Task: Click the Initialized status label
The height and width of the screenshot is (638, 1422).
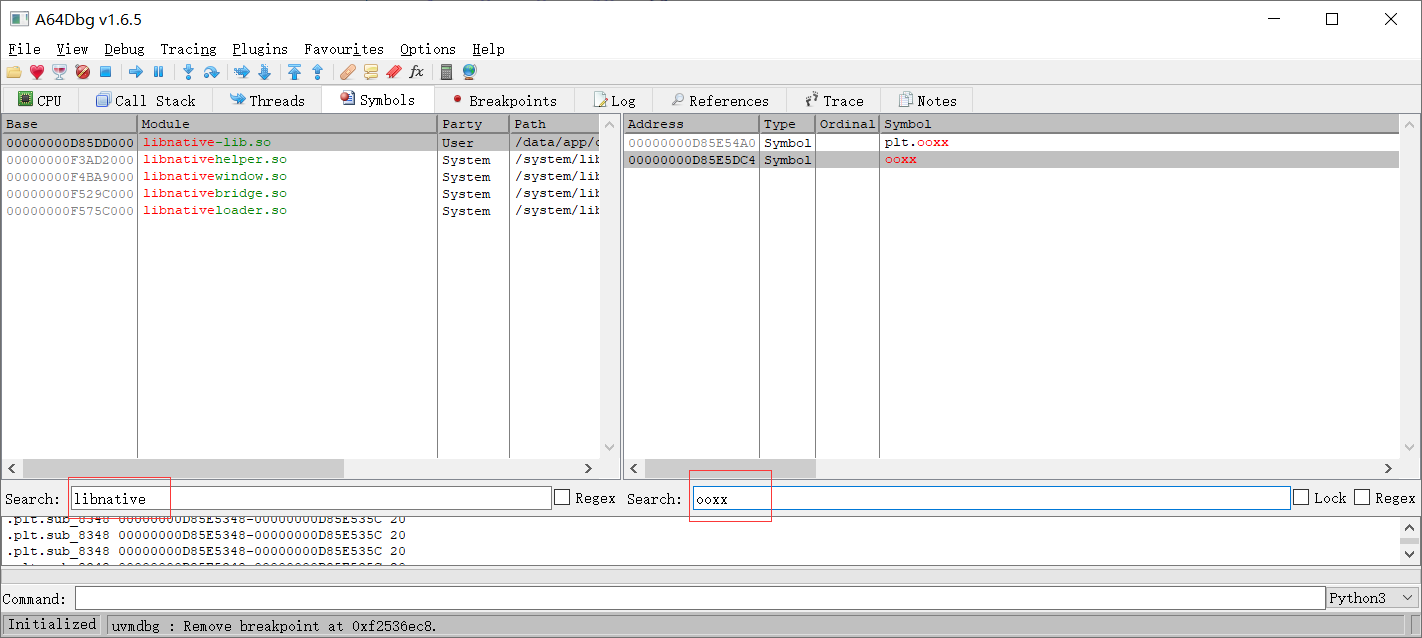Action: point(52,624)
